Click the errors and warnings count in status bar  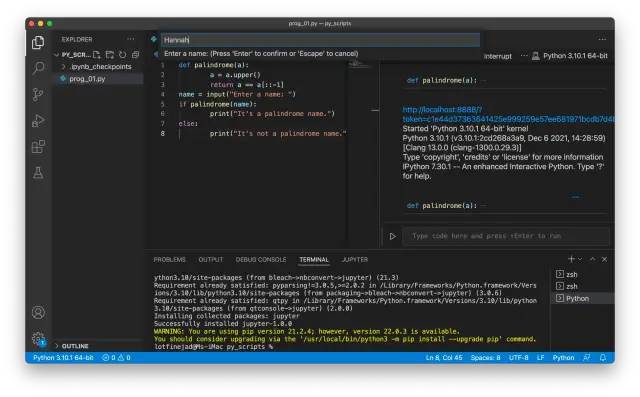pyautogui.click(x=116, y=358)
